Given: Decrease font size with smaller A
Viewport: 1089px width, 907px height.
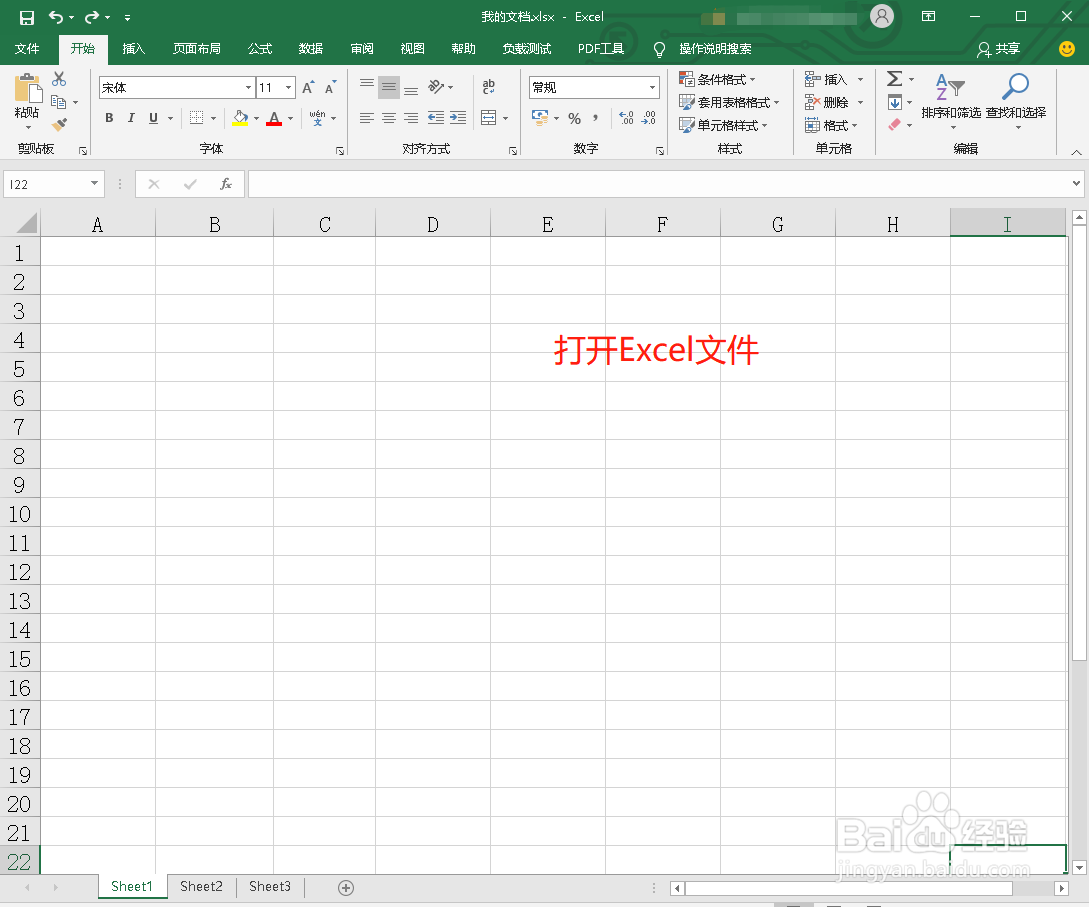Looking at the screenshot, I should pyautogui.click(x=331, y=88).
